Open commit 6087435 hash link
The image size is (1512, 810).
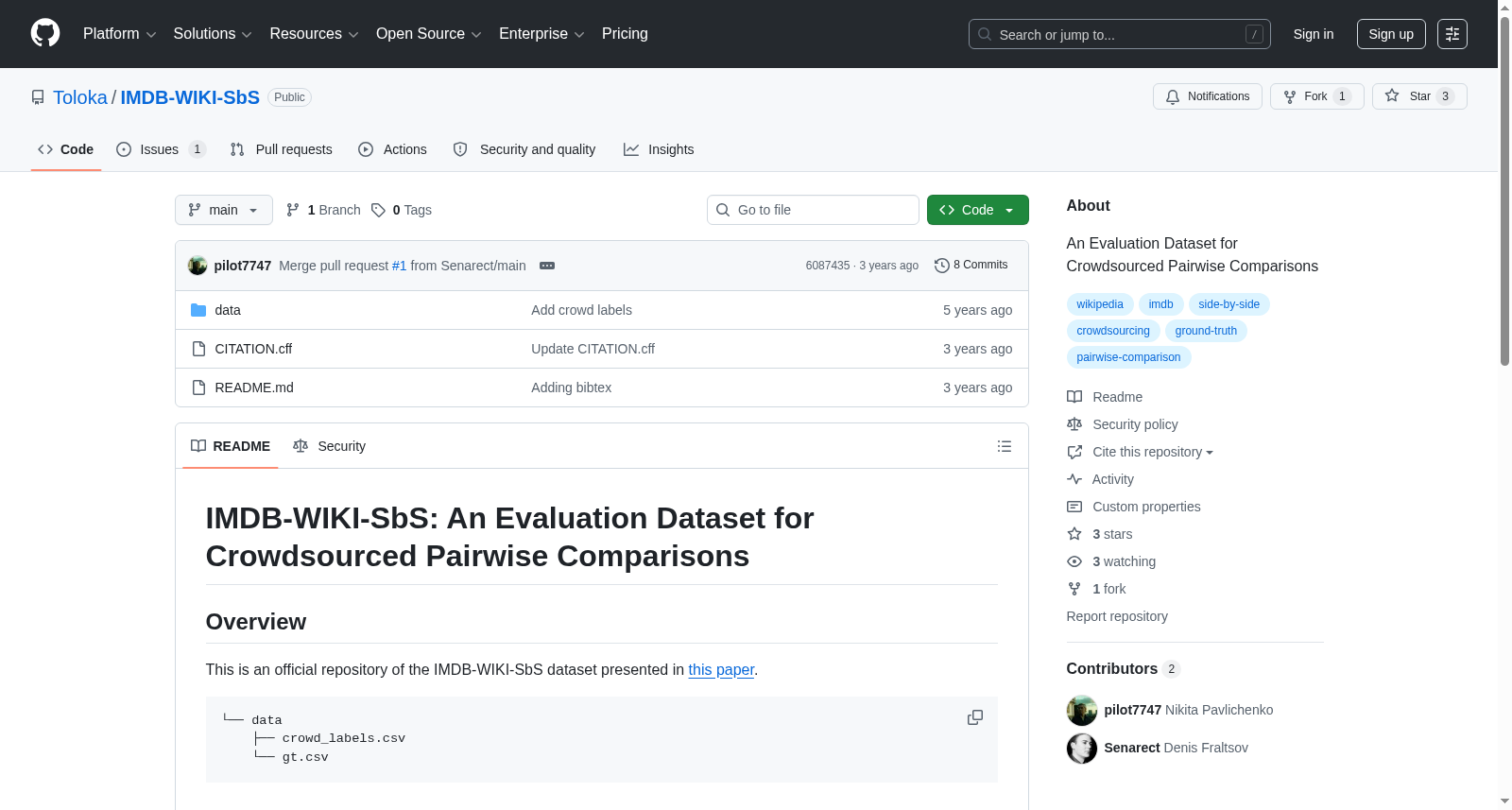click(x=828, y=266)
